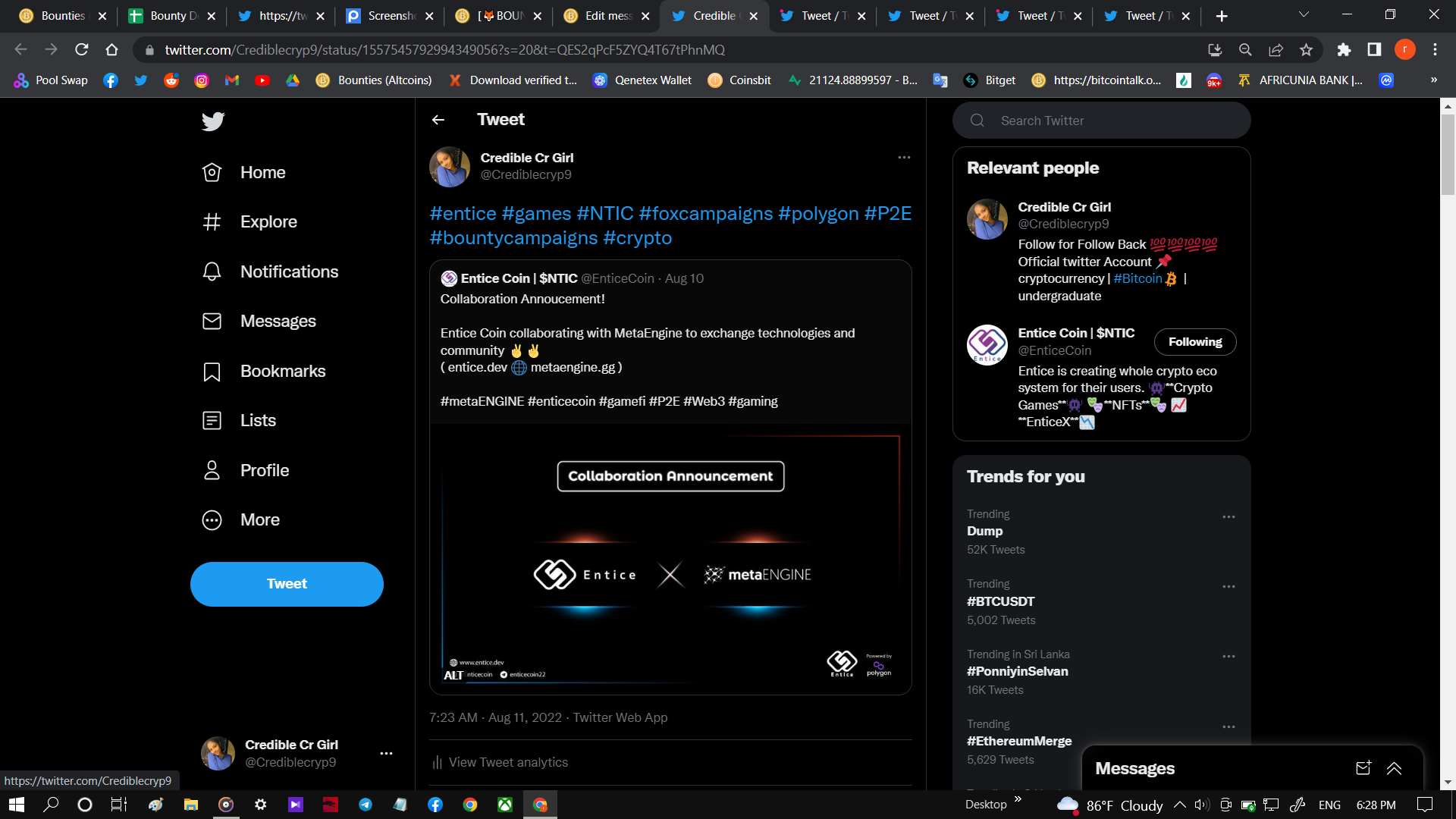Open volume control in system tray
Viewport: 1456px width, 819px height.
pyautogui.click(x=1202, y=805)
